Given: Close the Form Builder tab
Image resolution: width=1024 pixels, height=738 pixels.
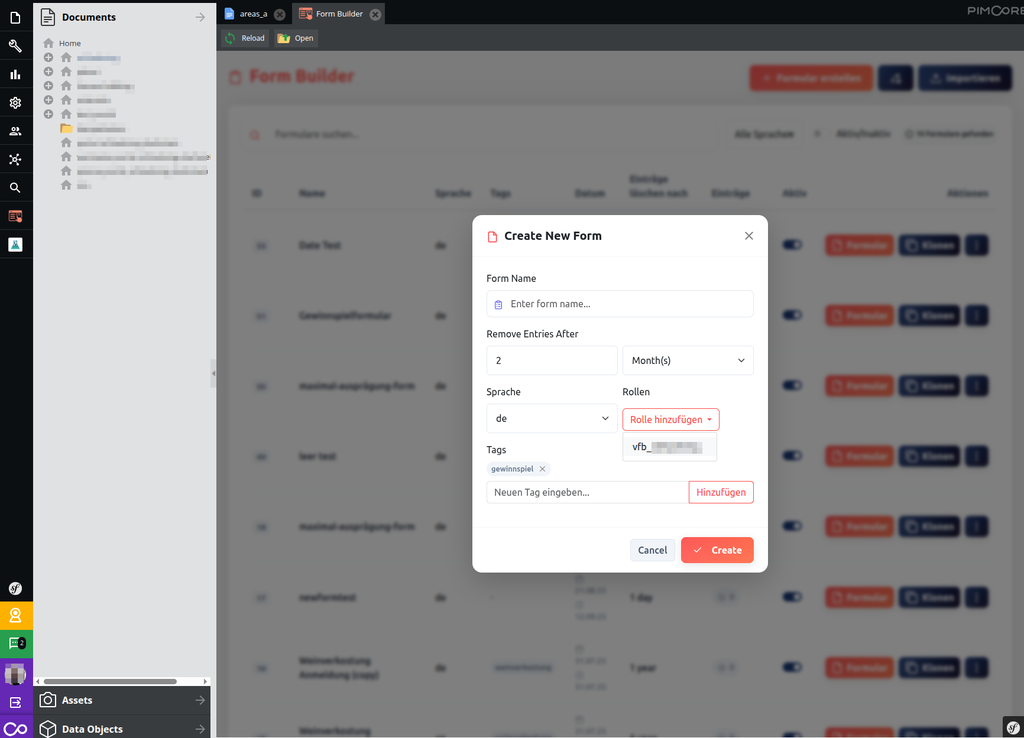Looking at the screenshot, I should point(376,14).
